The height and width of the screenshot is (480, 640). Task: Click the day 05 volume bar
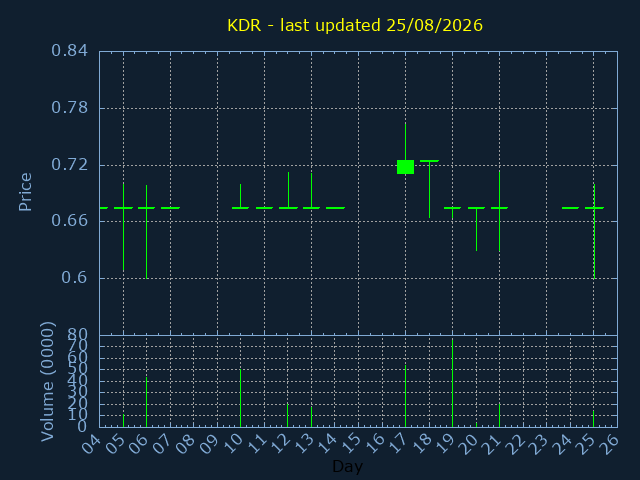click(x=123, y=420)
